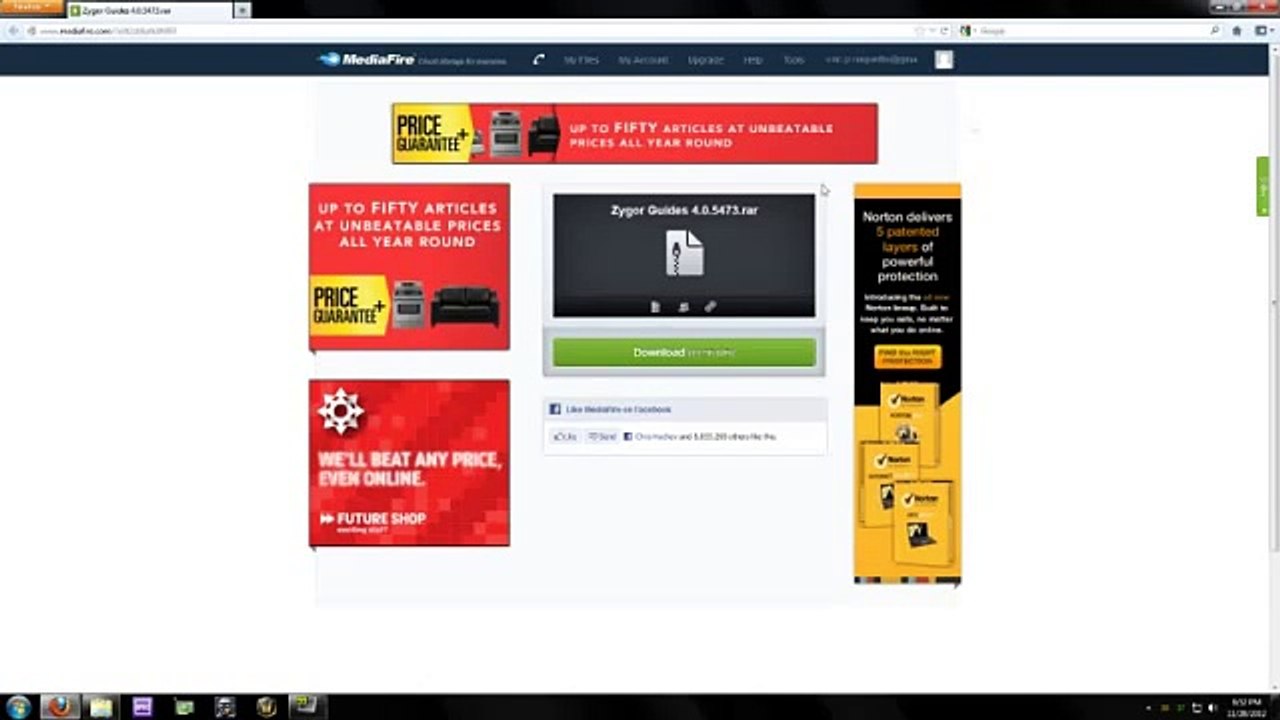Screen dimensions: 1280x720
Task: Click the Firefox icon in the taskbar
Action: [60, 707]
